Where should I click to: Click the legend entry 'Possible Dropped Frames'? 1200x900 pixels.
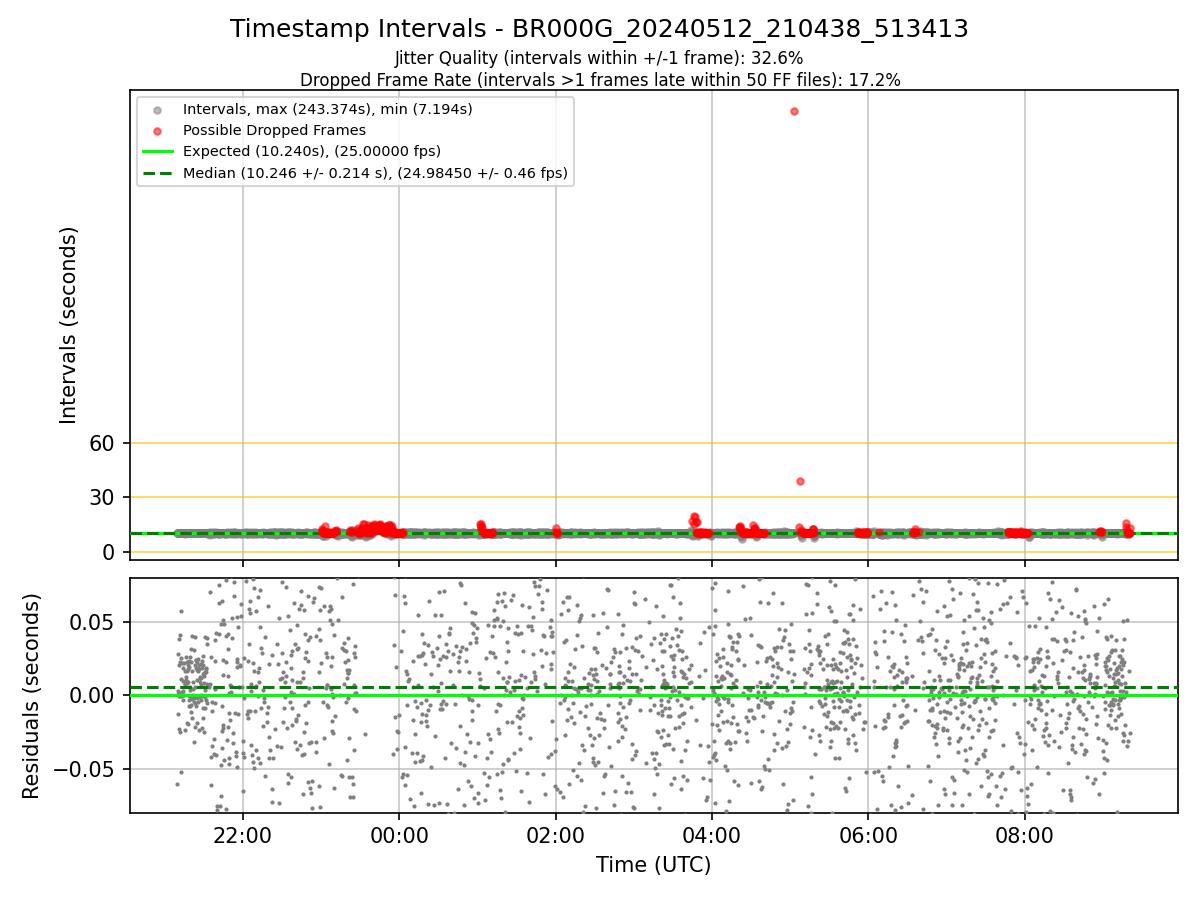click(x=274, y=130)
